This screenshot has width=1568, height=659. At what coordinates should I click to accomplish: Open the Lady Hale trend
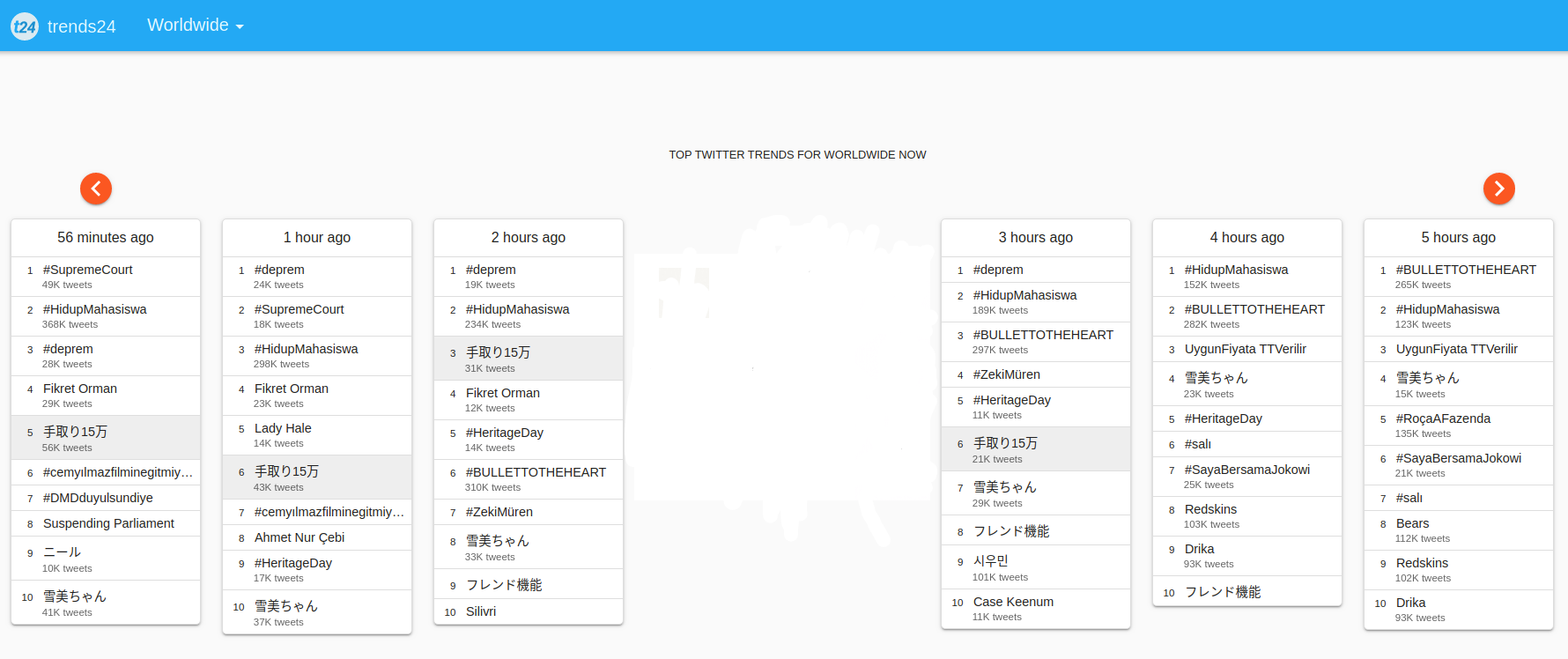pos(283,428)
